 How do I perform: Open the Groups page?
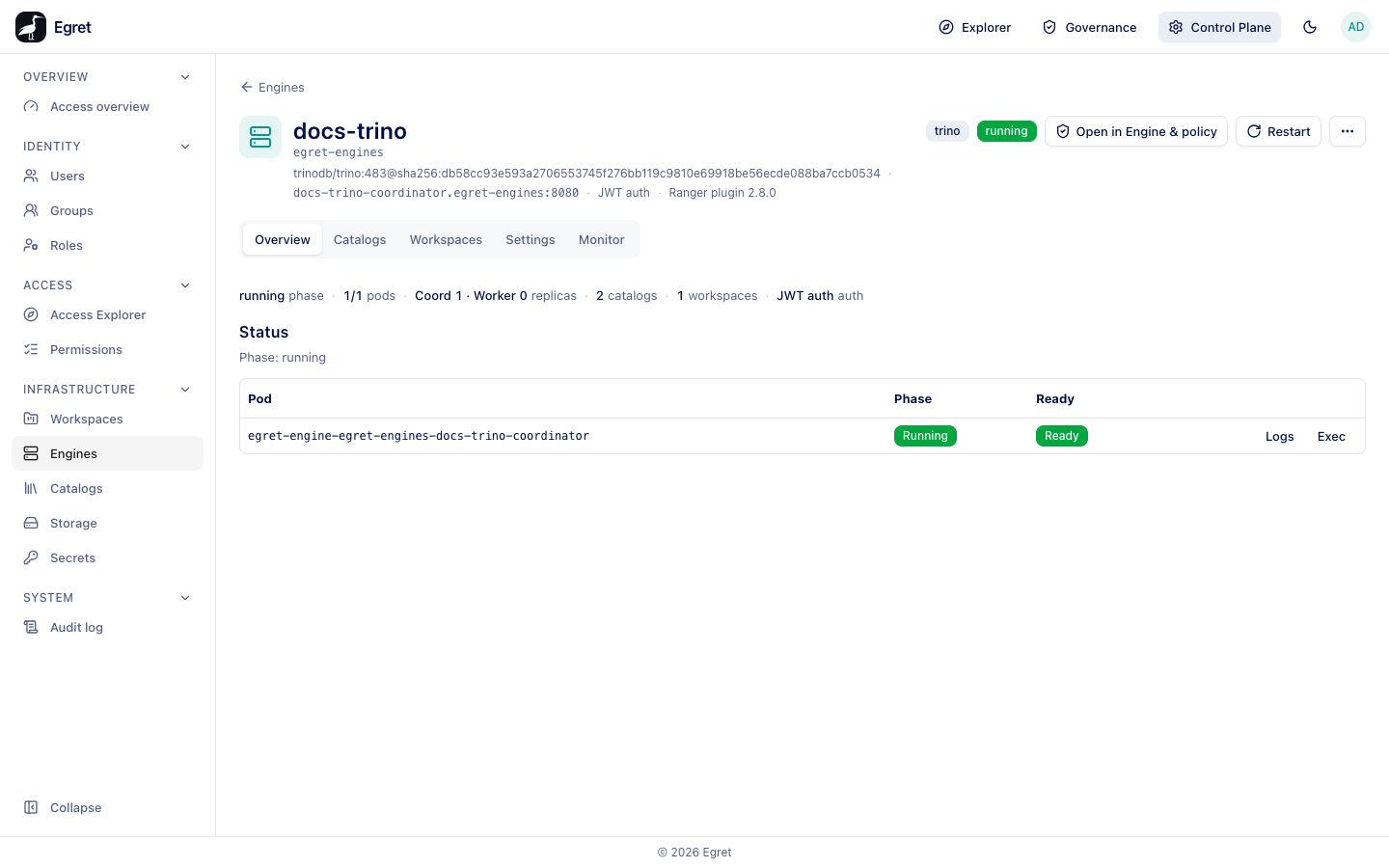[107, 211]
